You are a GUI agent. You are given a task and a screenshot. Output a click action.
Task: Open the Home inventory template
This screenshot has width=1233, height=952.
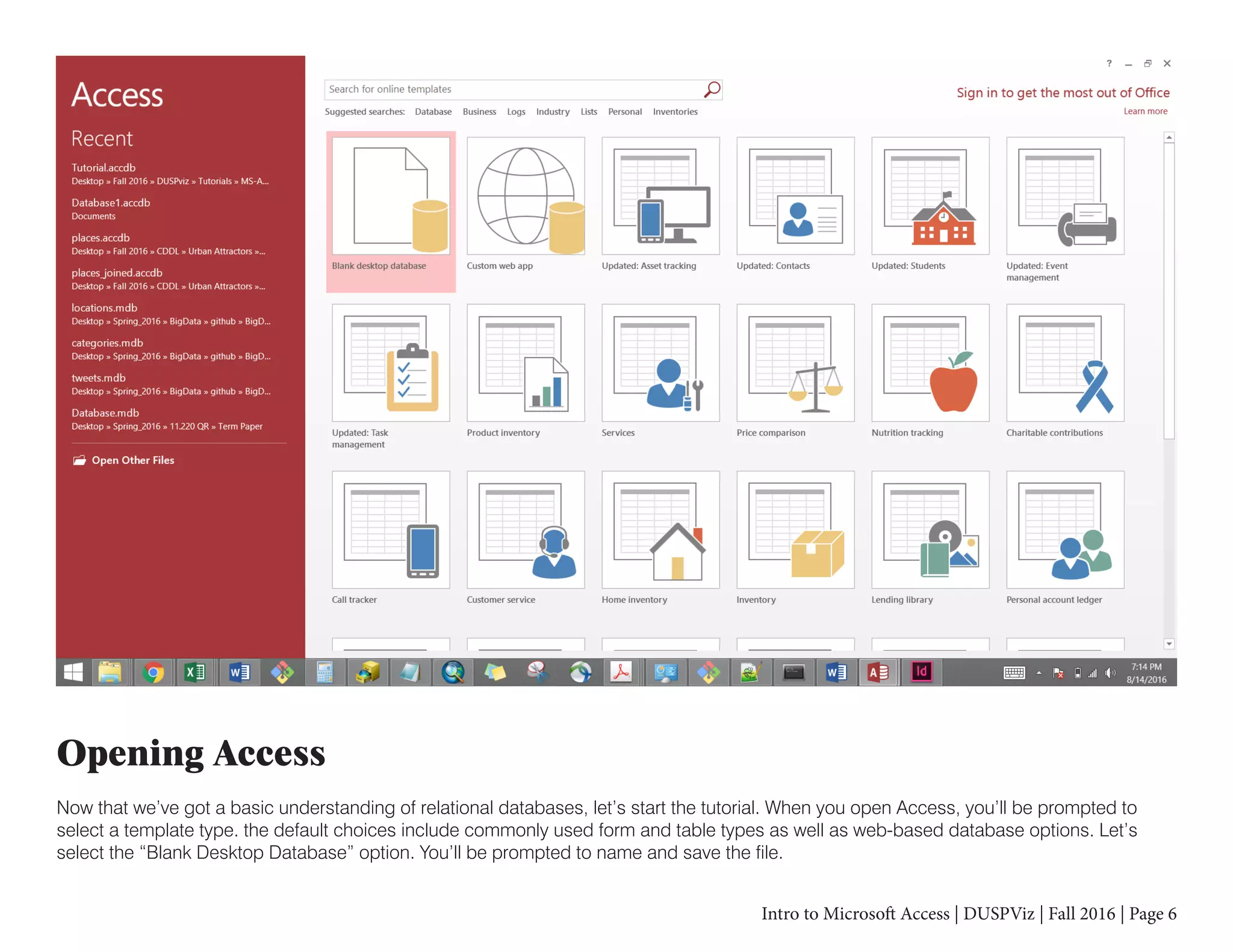(660, 539)
